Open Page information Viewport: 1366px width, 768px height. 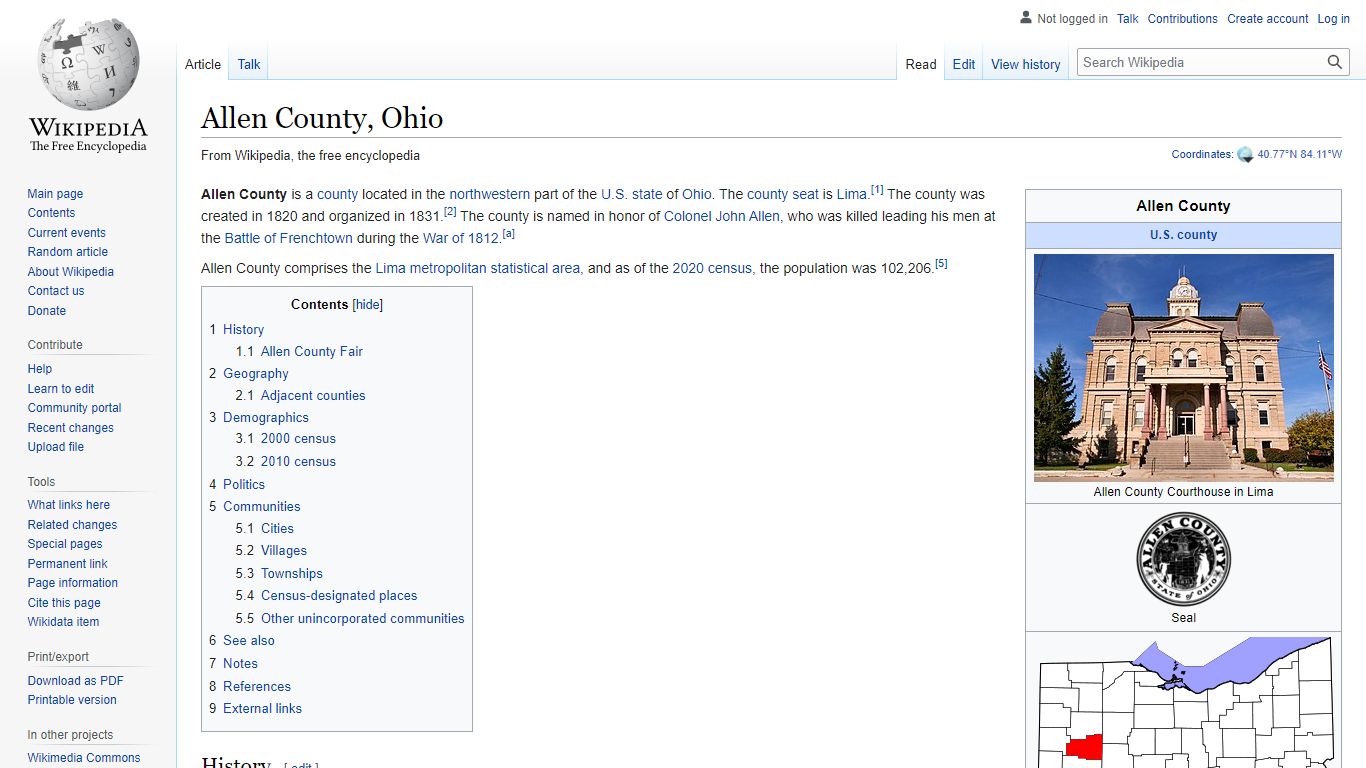pyautogui.click(x=72, y=583)
